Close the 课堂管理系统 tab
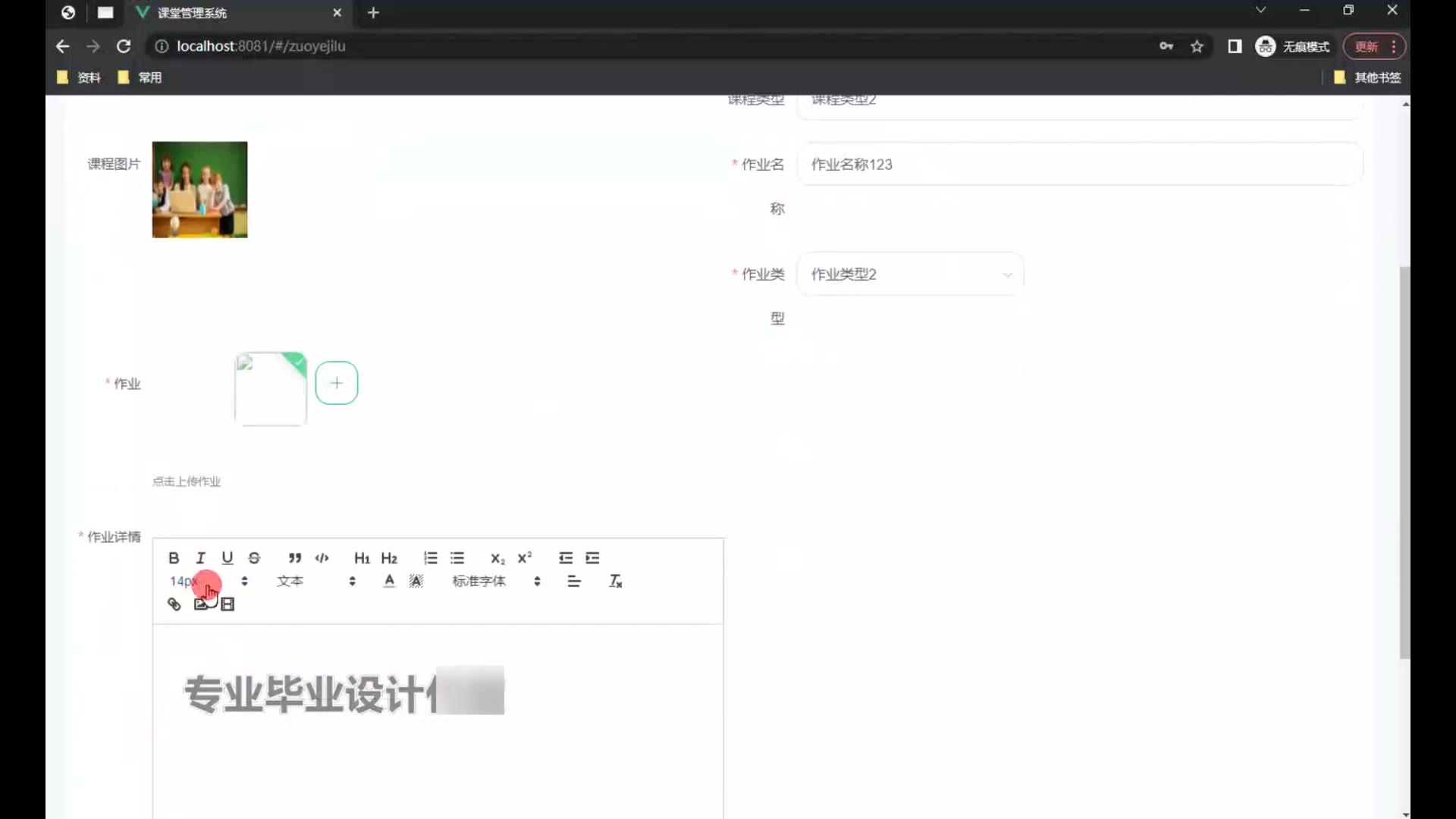The image size is (1456, 819). coord(337,13)
